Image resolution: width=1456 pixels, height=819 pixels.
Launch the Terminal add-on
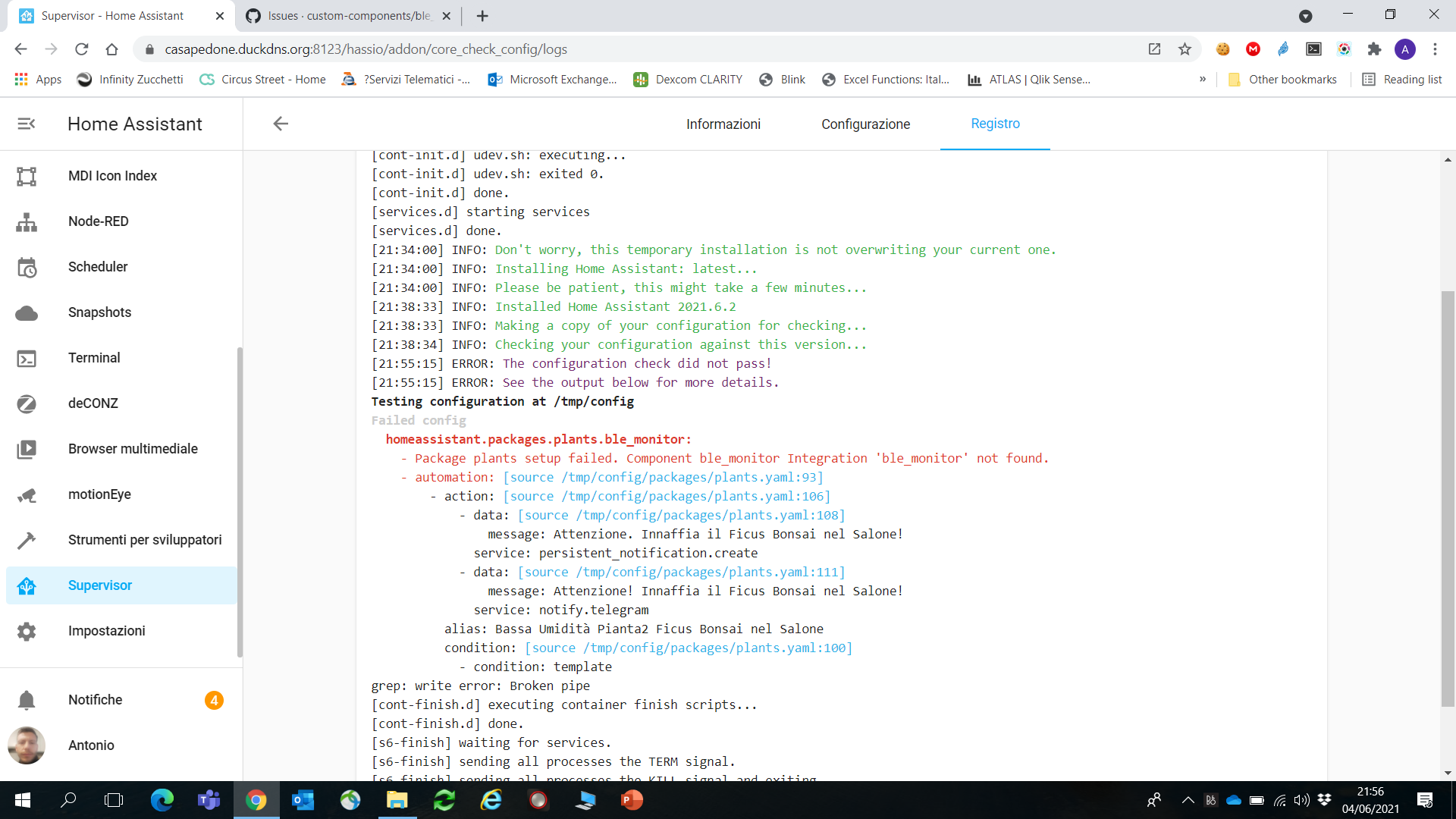pyautogui.click(x=121, y=358)
